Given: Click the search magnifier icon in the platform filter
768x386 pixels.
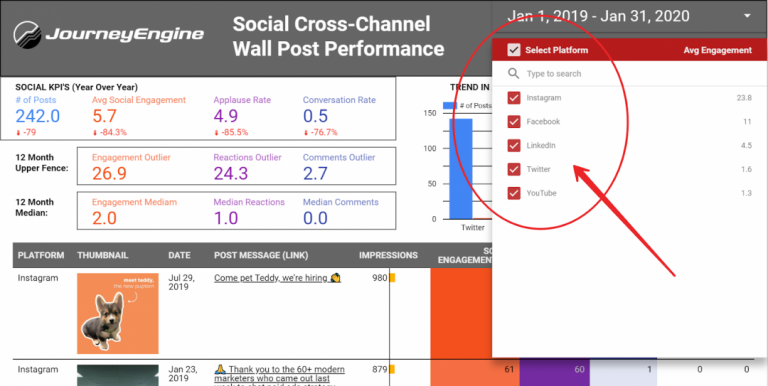Looking at the screenshot, I should [x=513, y=73].
